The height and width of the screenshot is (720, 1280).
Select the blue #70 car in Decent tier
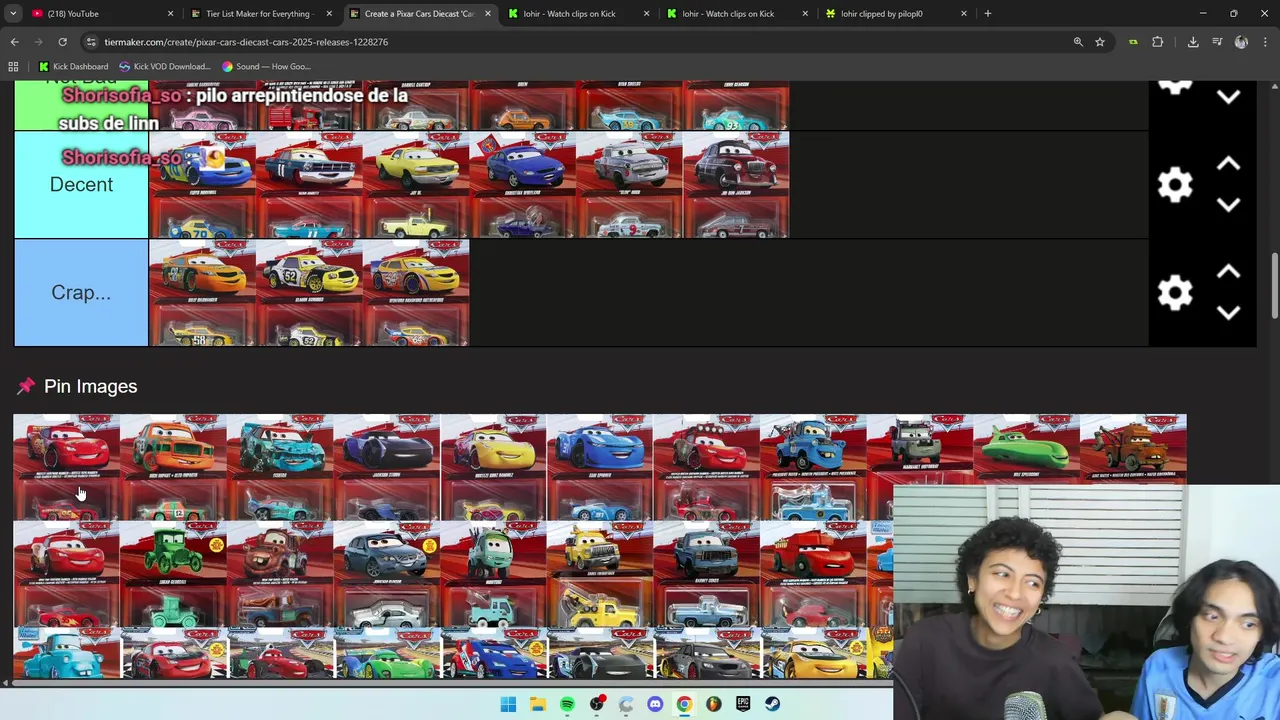coord(202,185)
